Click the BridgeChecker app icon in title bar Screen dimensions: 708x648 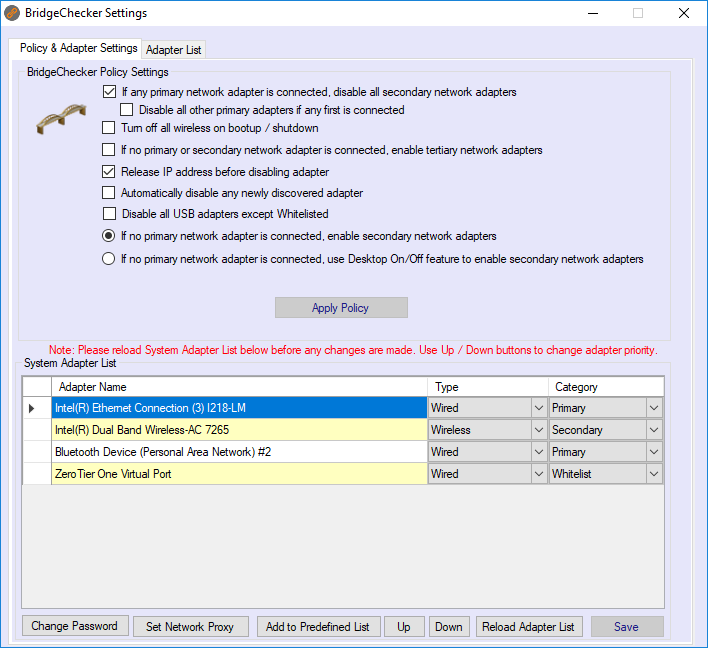(12, 14)
